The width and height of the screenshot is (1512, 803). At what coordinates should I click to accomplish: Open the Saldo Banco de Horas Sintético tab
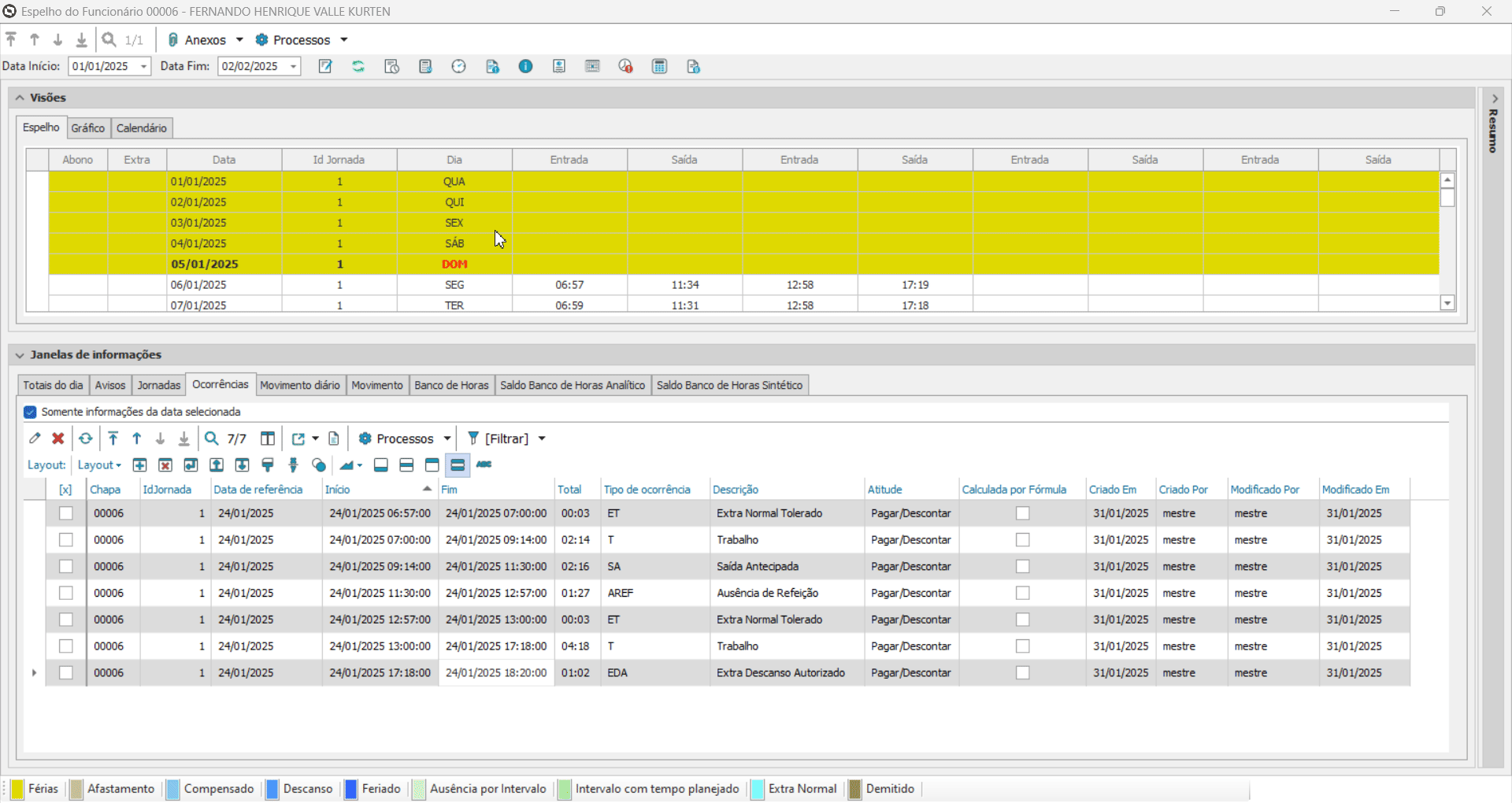[x=729, y=385]
